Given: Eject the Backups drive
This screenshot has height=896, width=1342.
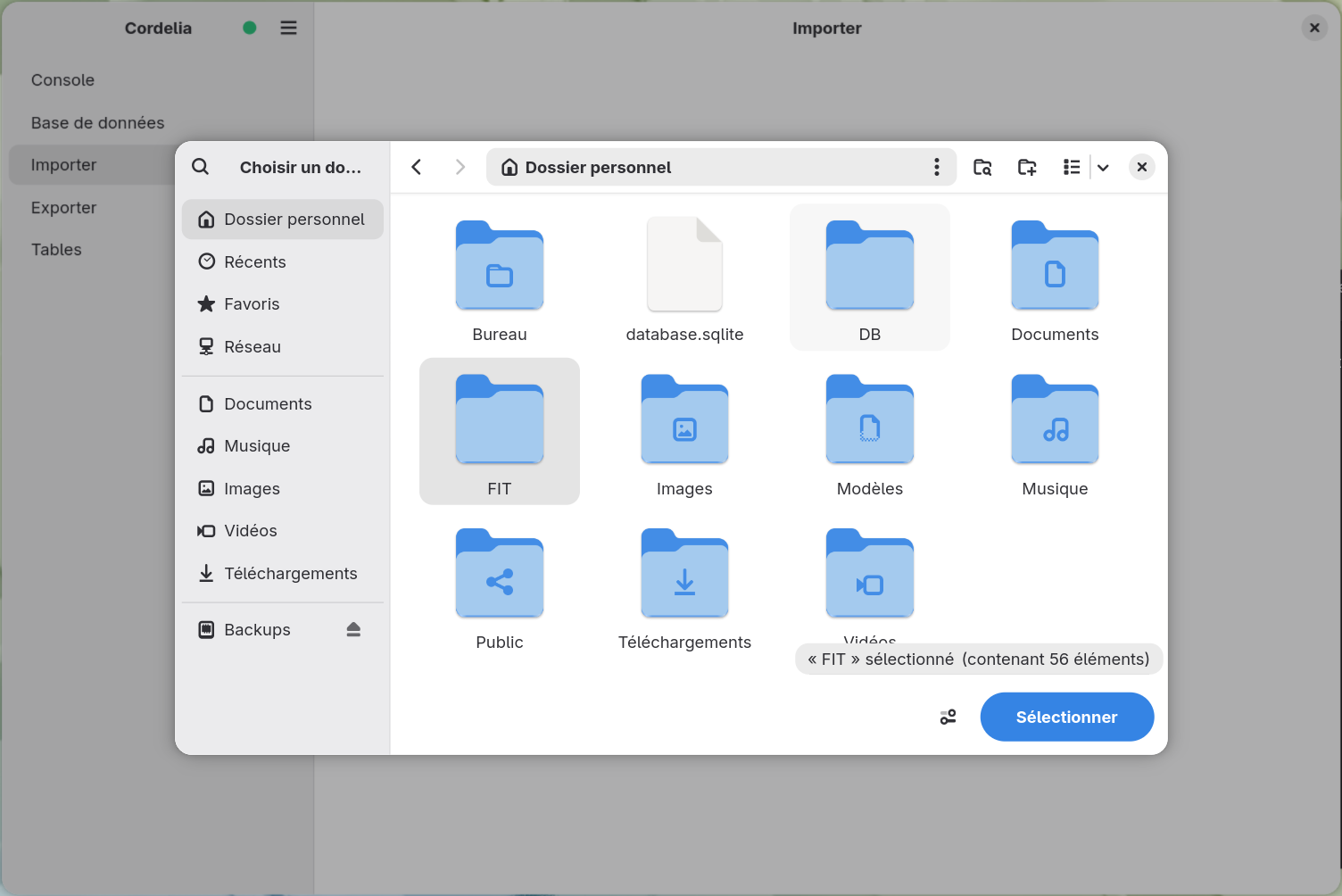Looking at the screenshot, I should click(353, 630).
